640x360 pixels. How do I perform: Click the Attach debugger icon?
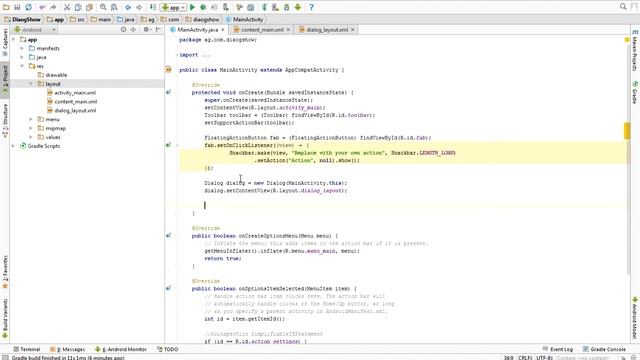point(226,7)
